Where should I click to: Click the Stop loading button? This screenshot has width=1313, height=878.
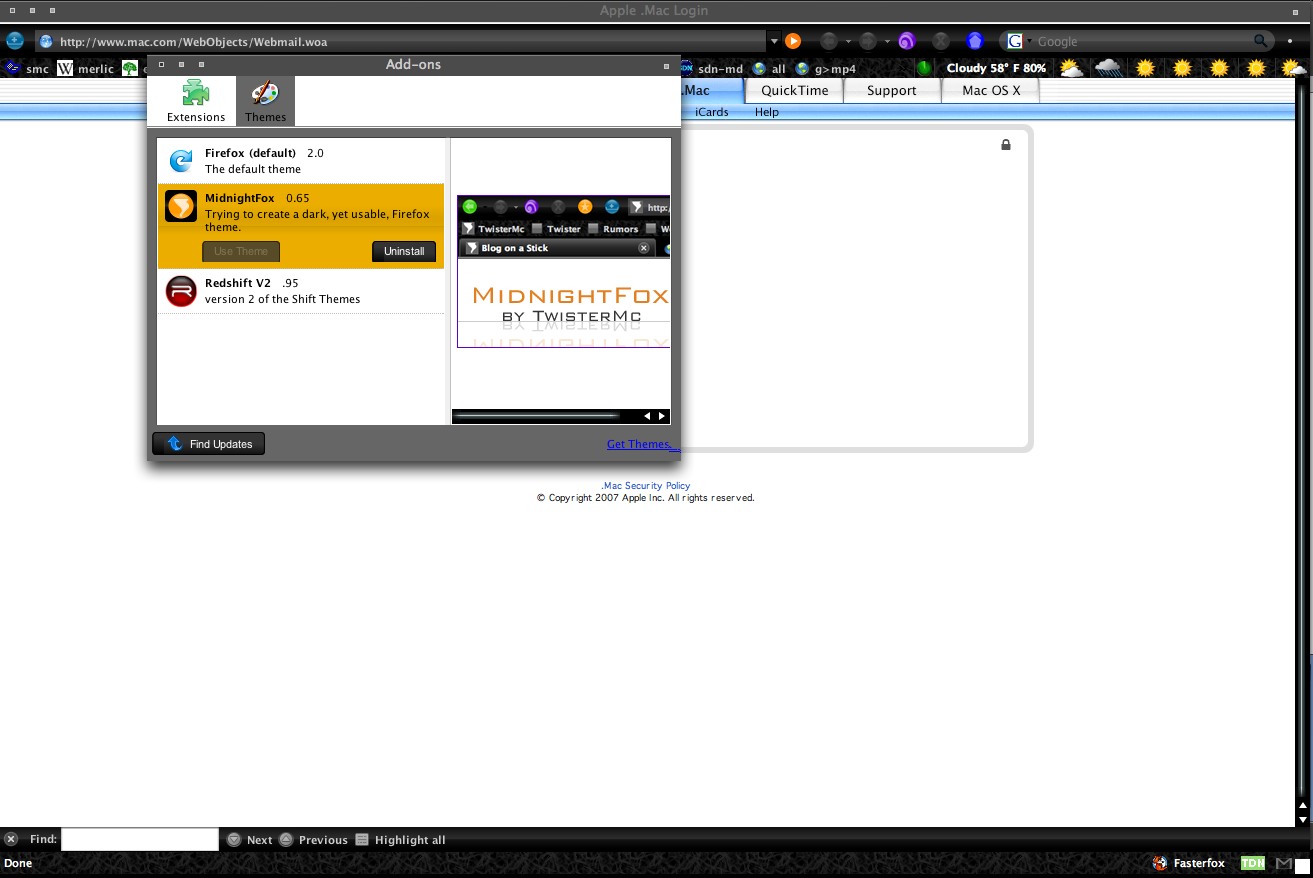click(941, 41)
